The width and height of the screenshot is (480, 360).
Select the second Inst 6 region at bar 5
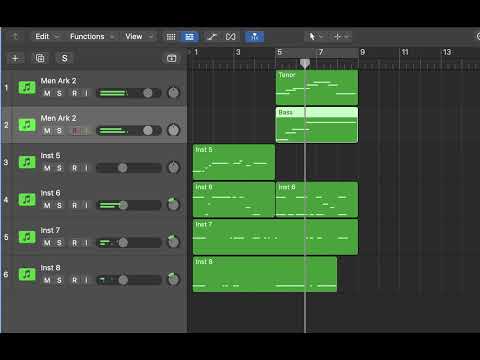(x=317, y=199)
